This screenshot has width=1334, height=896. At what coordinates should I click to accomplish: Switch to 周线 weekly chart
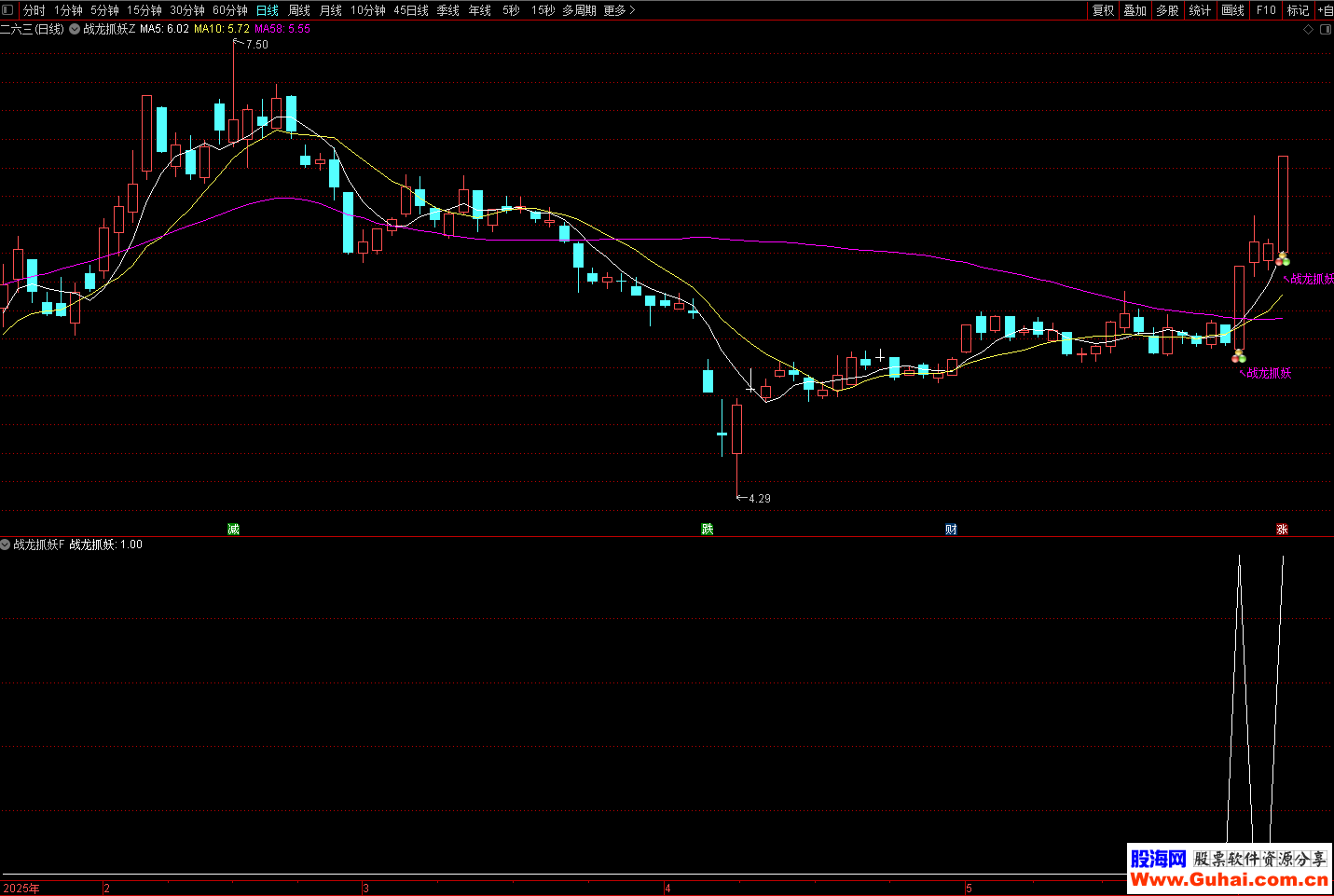pyautogui.click(x=299, y=10)
